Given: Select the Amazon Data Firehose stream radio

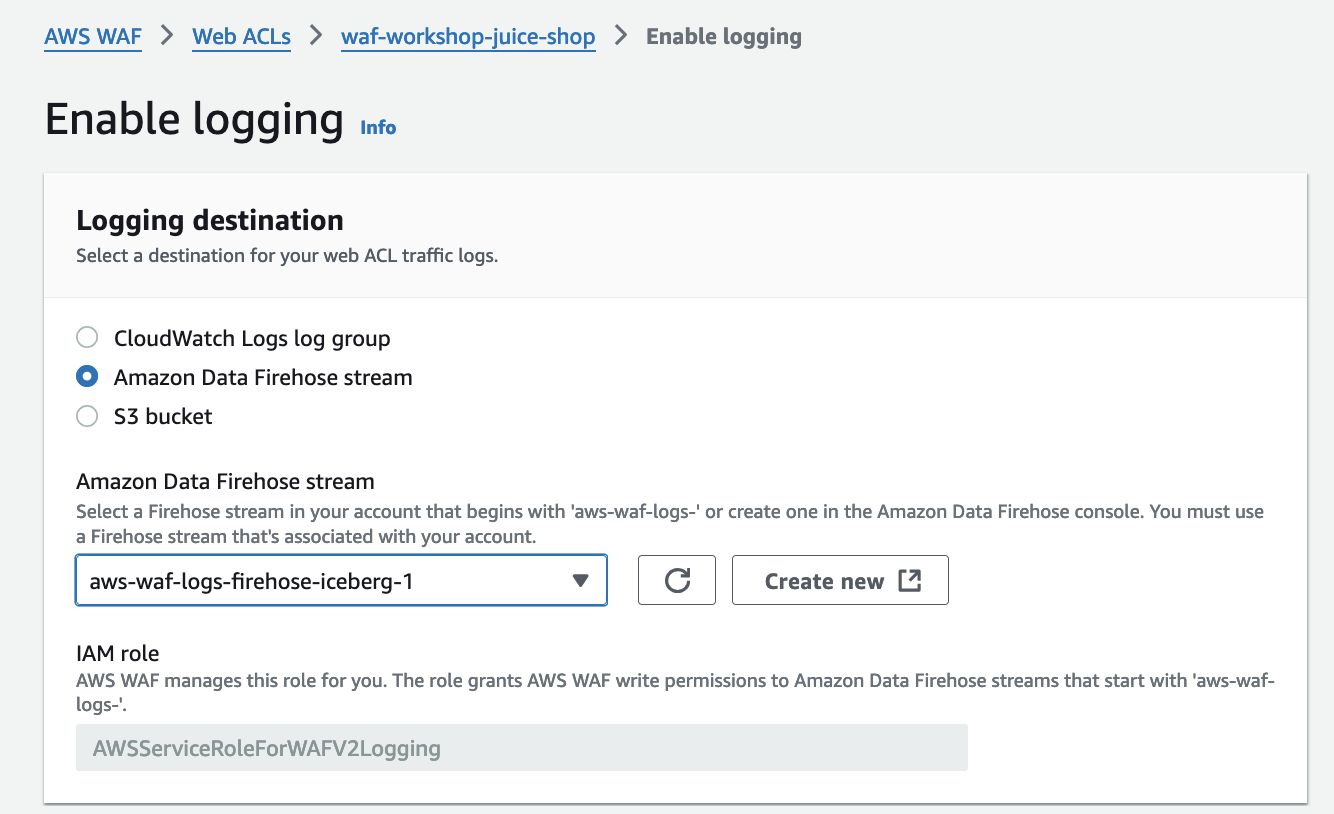Looking at the screenshot, I should 88,377.
